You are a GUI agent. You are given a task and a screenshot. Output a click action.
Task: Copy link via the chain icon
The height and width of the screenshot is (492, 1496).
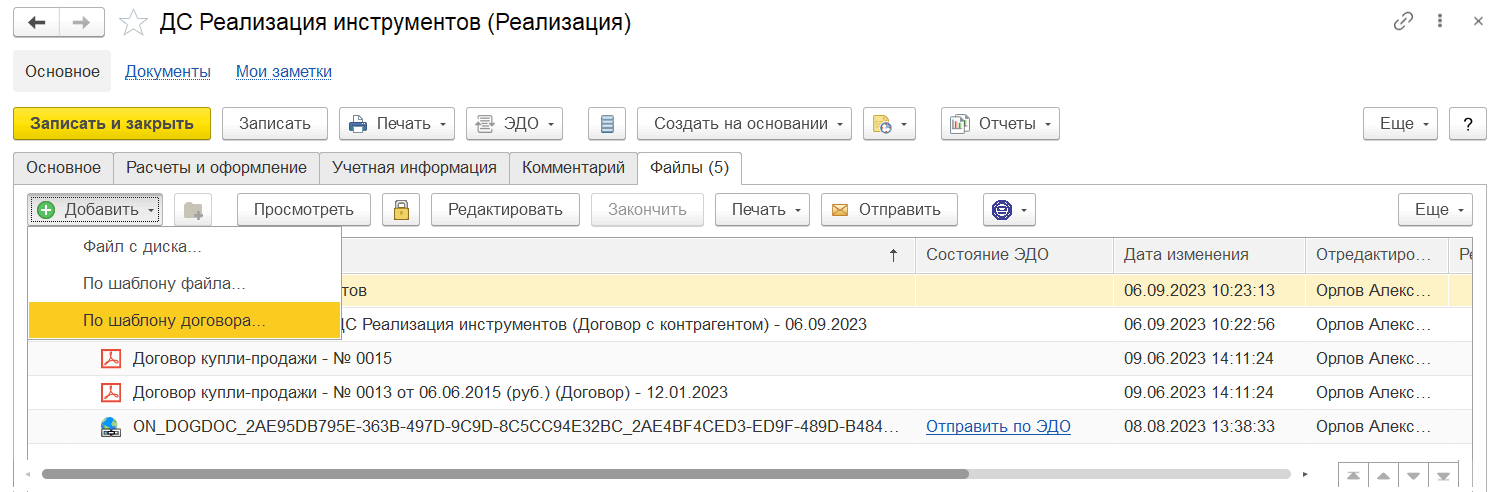(x=1404, y=22)
